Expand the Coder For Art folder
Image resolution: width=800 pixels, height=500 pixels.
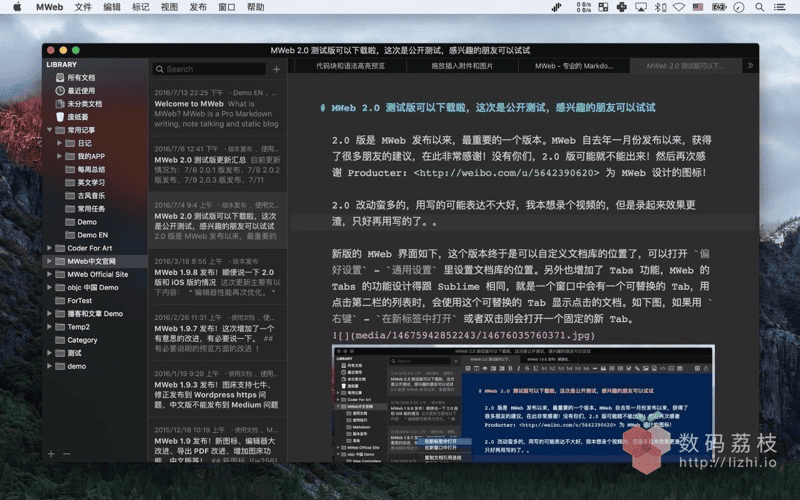[49, 248]
